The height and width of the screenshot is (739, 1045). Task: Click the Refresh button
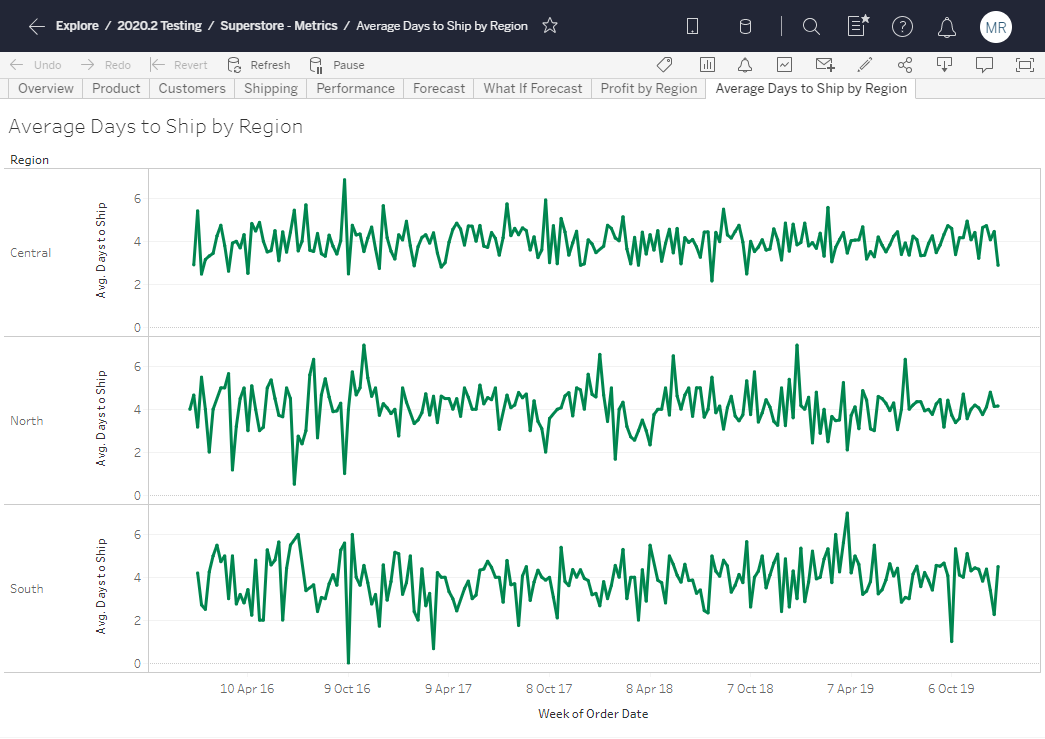pyautogui.click(x=259, y=65)
